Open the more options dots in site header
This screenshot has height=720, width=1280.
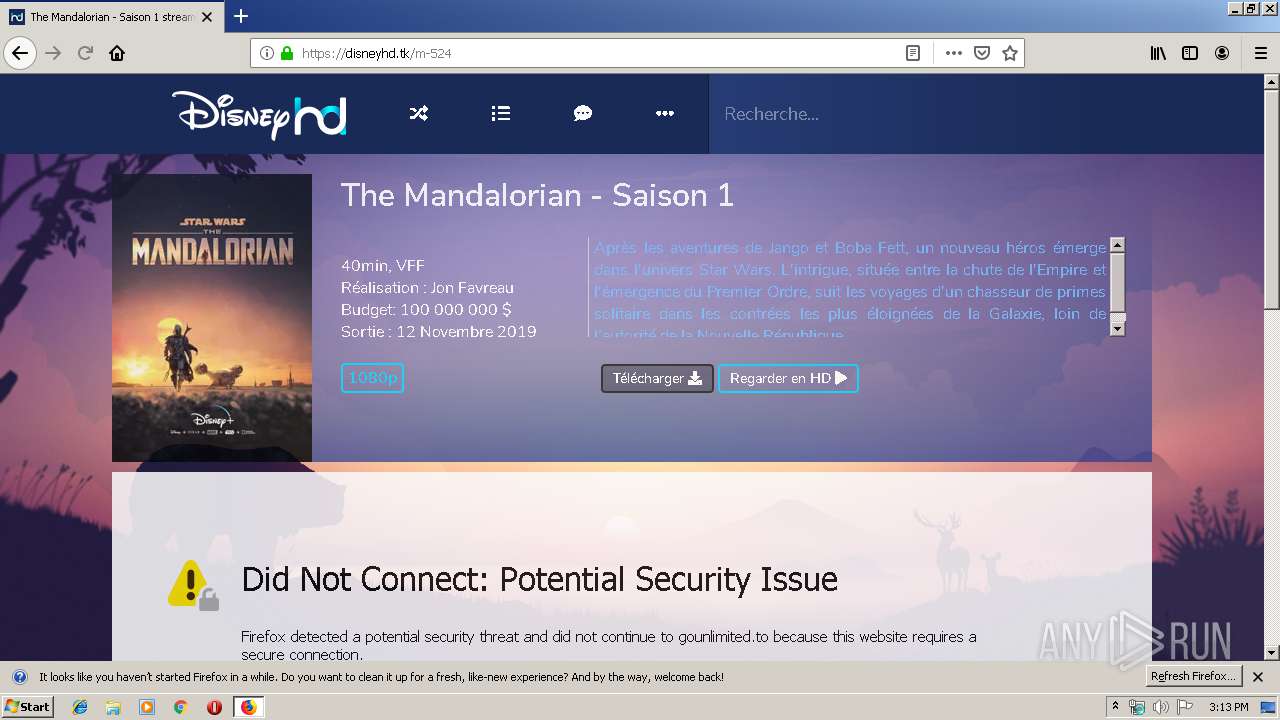[665, 114]
